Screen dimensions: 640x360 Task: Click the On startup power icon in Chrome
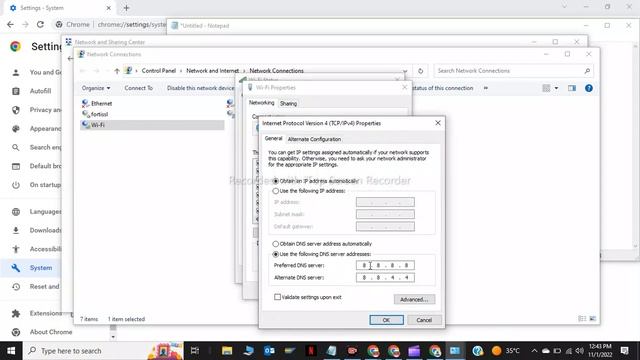click(16, 185)
